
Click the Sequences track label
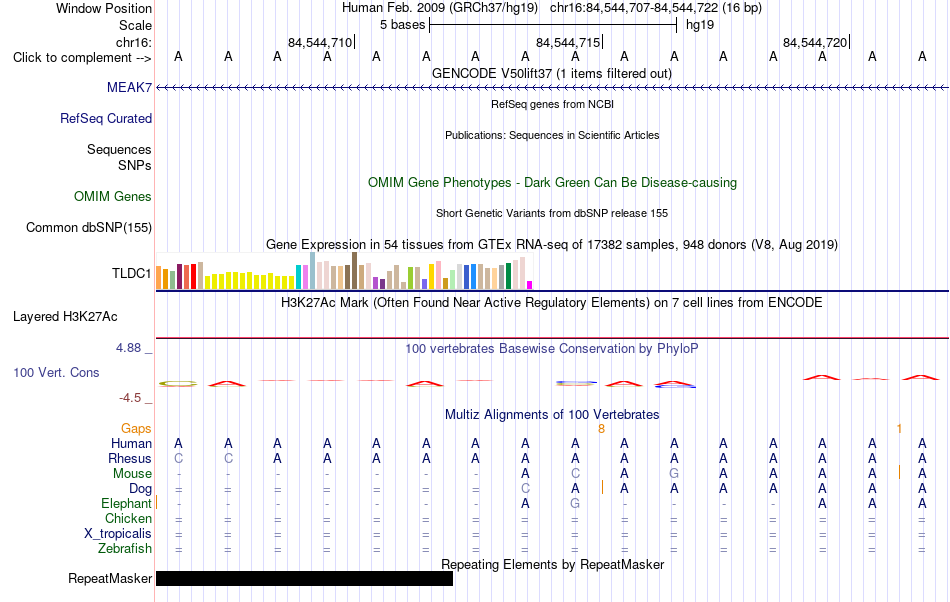pos(119,150)
